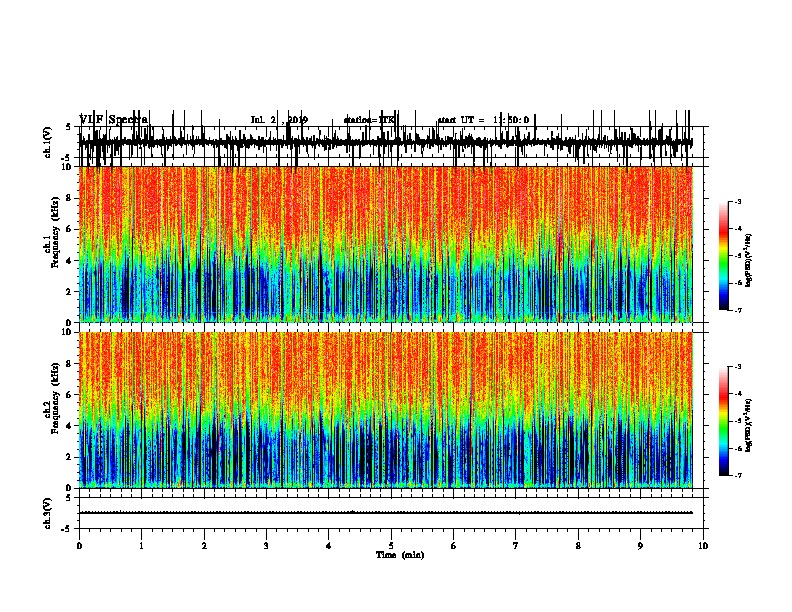This screenshot has width=792, height=612.
Task: Click the ch.2 frequency tick "6"
Action: click(x=70, y=395)
